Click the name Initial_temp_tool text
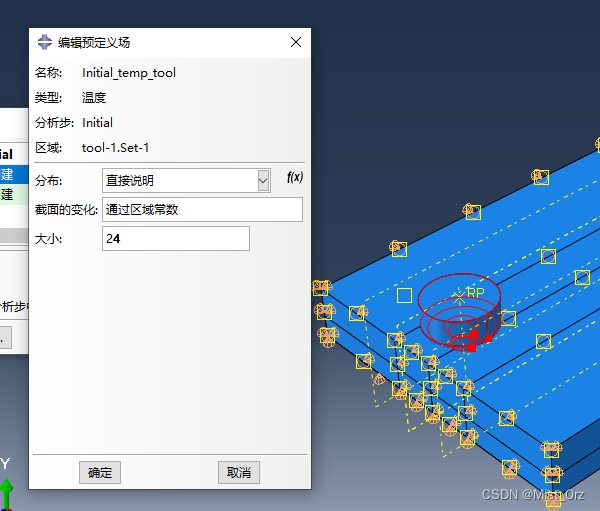The height and width of the screenshot is (511, 600). [129, 72]
